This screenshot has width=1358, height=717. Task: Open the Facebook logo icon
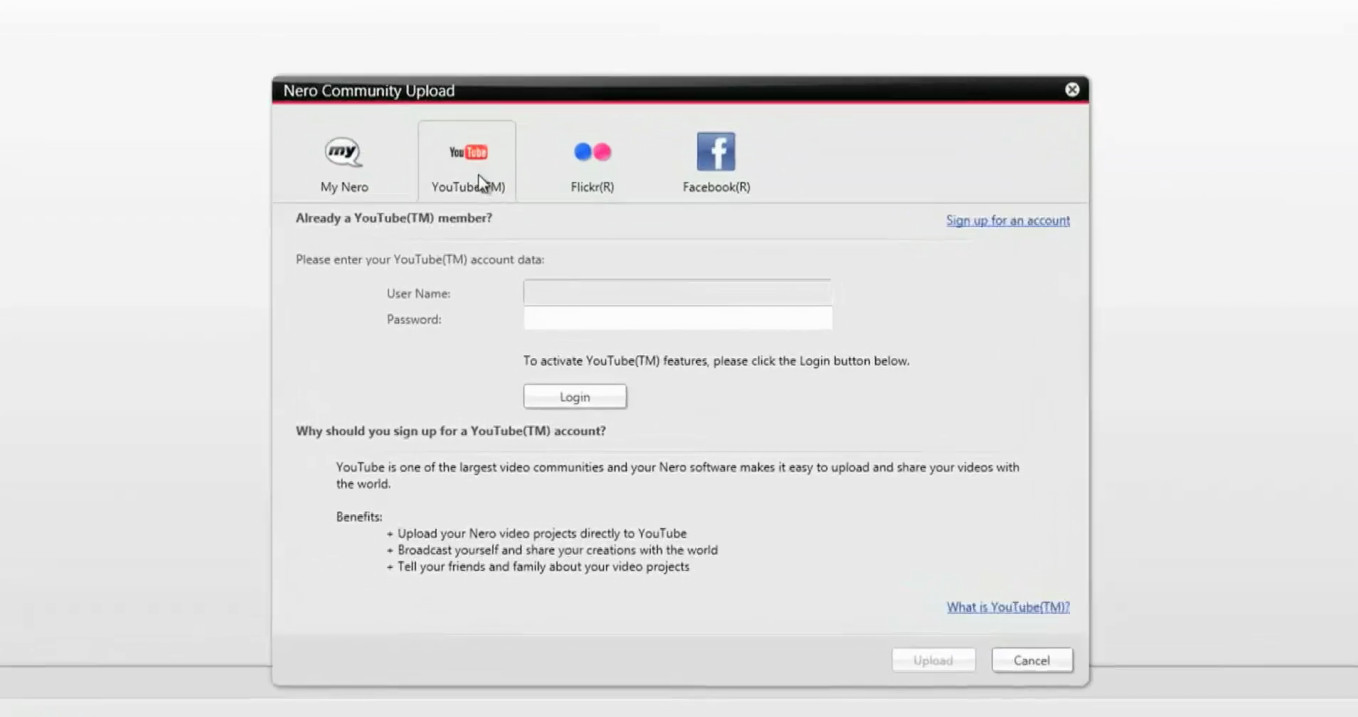point(716,152)
